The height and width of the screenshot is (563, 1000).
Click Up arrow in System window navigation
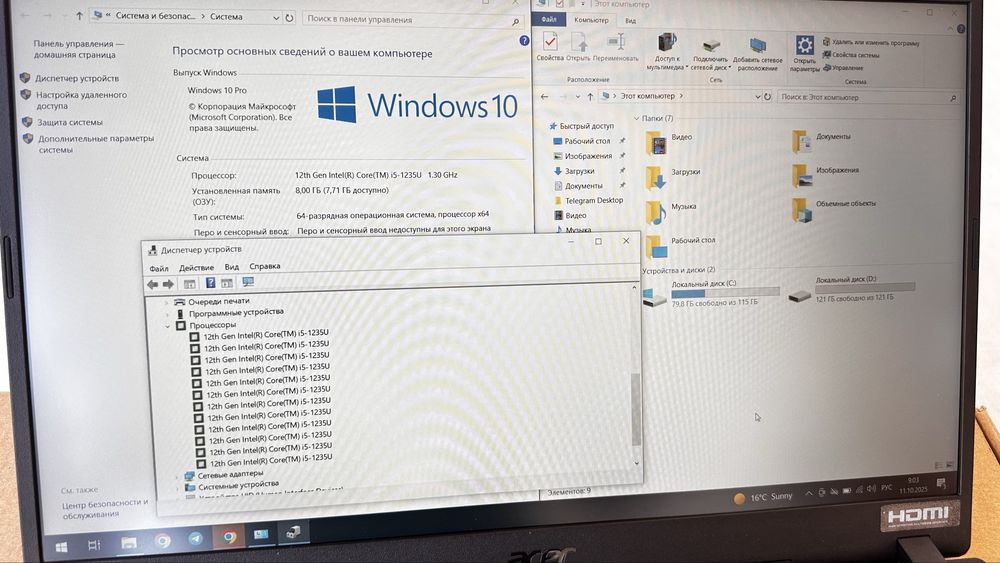point(79,16)
